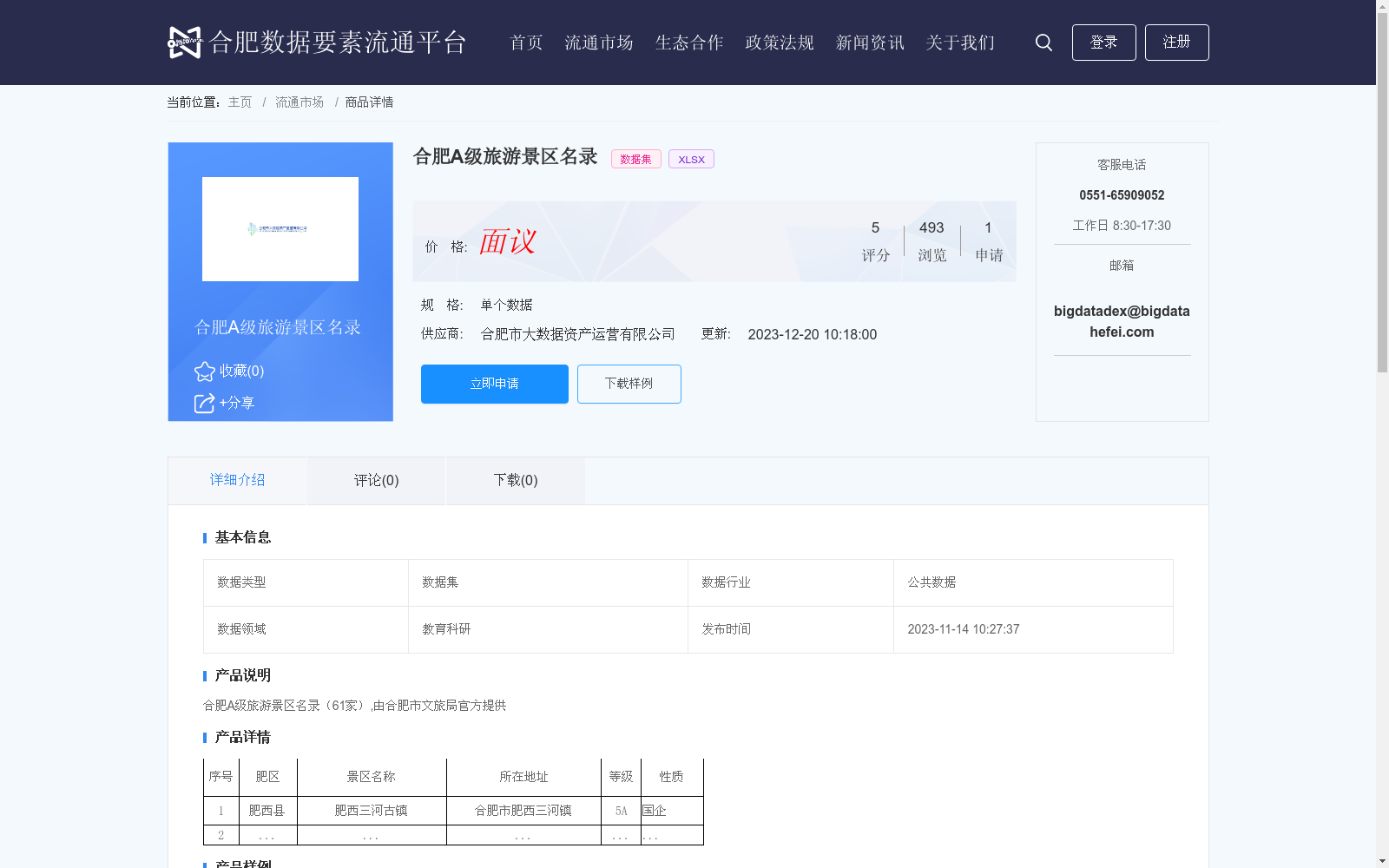Click the 注册 button
1389x868 pixels.
coord(1176,42)
